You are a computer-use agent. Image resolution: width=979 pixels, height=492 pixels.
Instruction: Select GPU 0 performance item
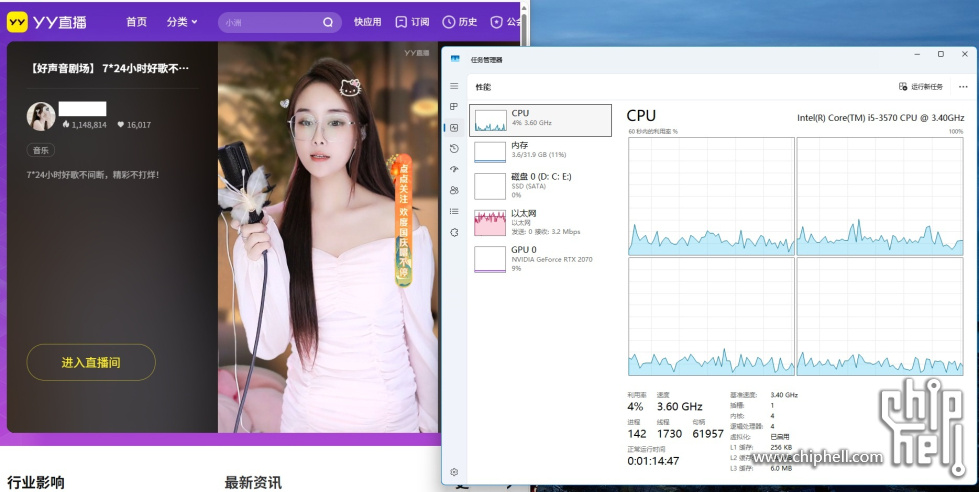(540, 258)
